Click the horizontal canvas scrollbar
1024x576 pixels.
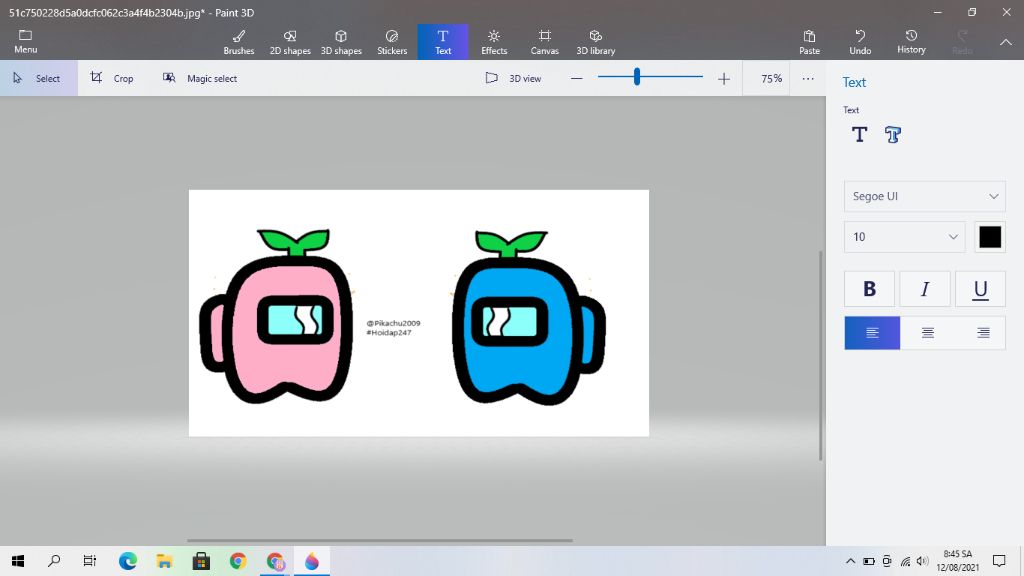(x=380, y=541)
